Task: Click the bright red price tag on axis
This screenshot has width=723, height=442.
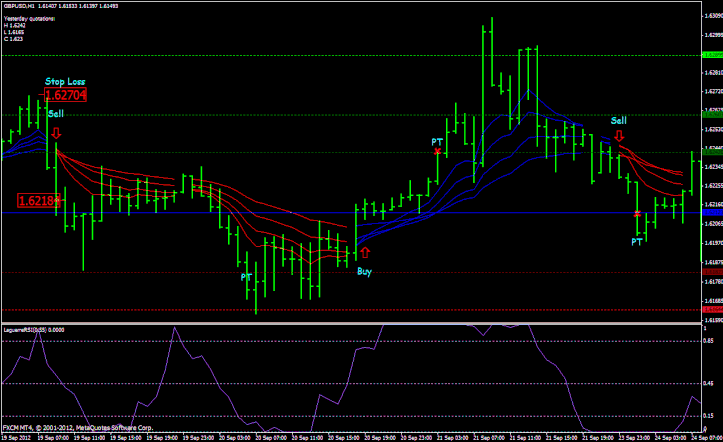Action: tap(712, 310)
